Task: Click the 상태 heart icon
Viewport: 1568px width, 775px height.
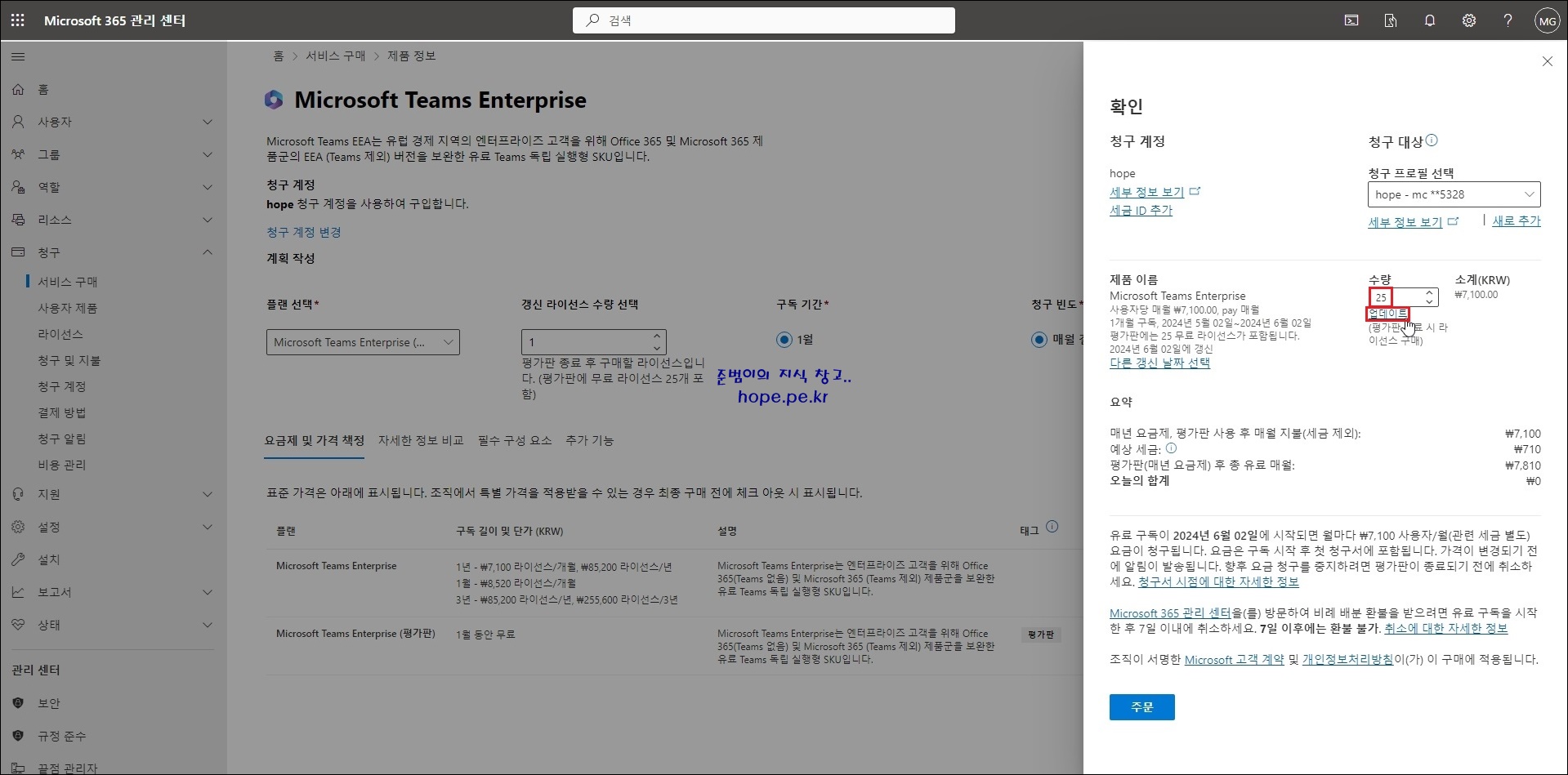Action: [x=18, y=625]
